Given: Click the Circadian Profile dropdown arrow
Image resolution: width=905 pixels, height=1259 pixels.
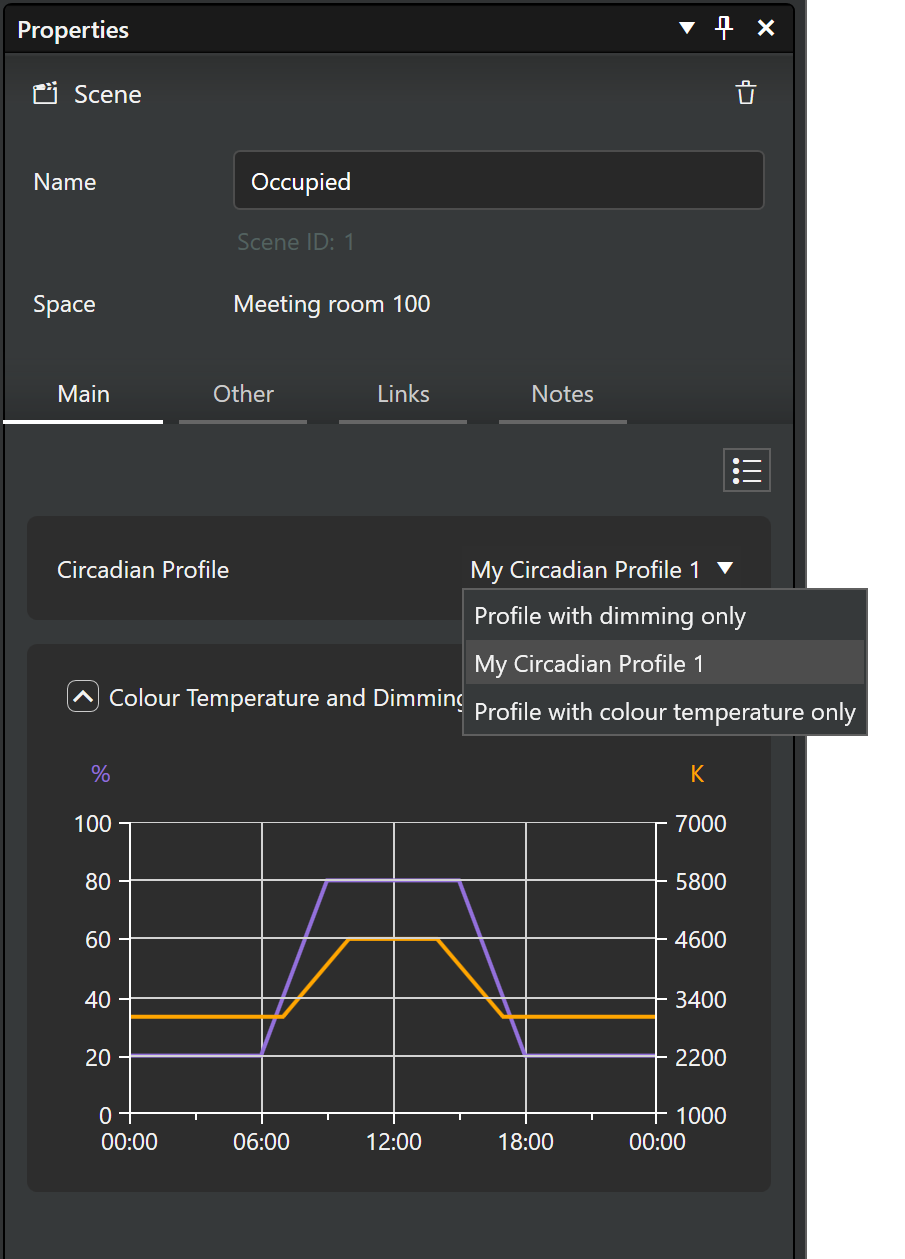Looking at the screenshot, I should click(726, 569).
